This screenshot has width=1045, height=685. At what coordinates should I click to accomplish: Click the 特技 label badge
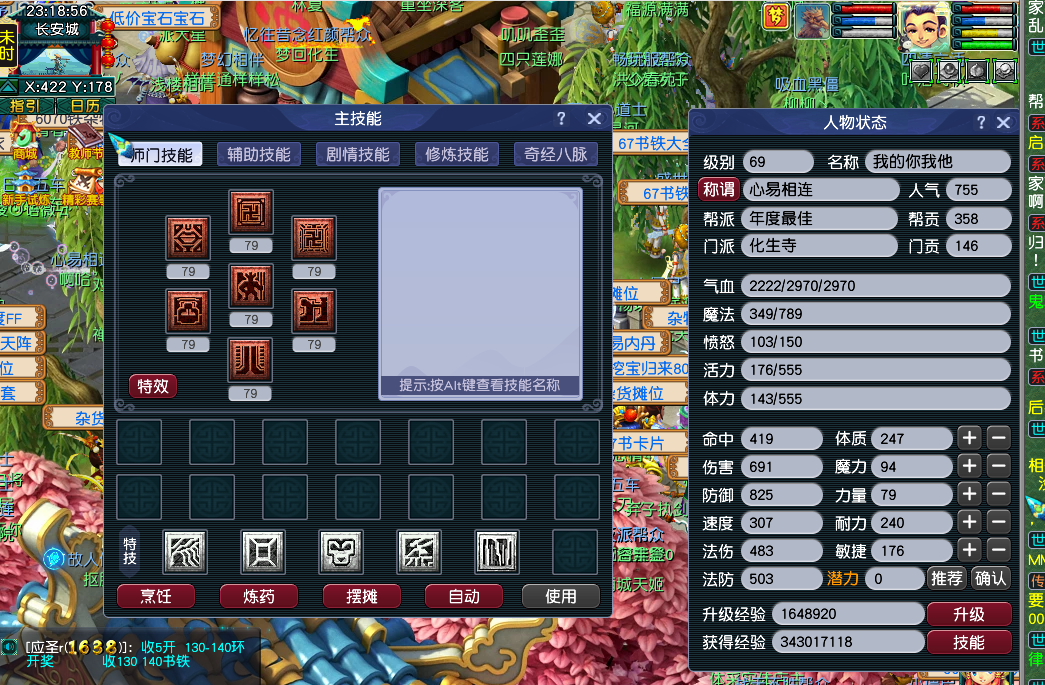(x=130, y=552)
